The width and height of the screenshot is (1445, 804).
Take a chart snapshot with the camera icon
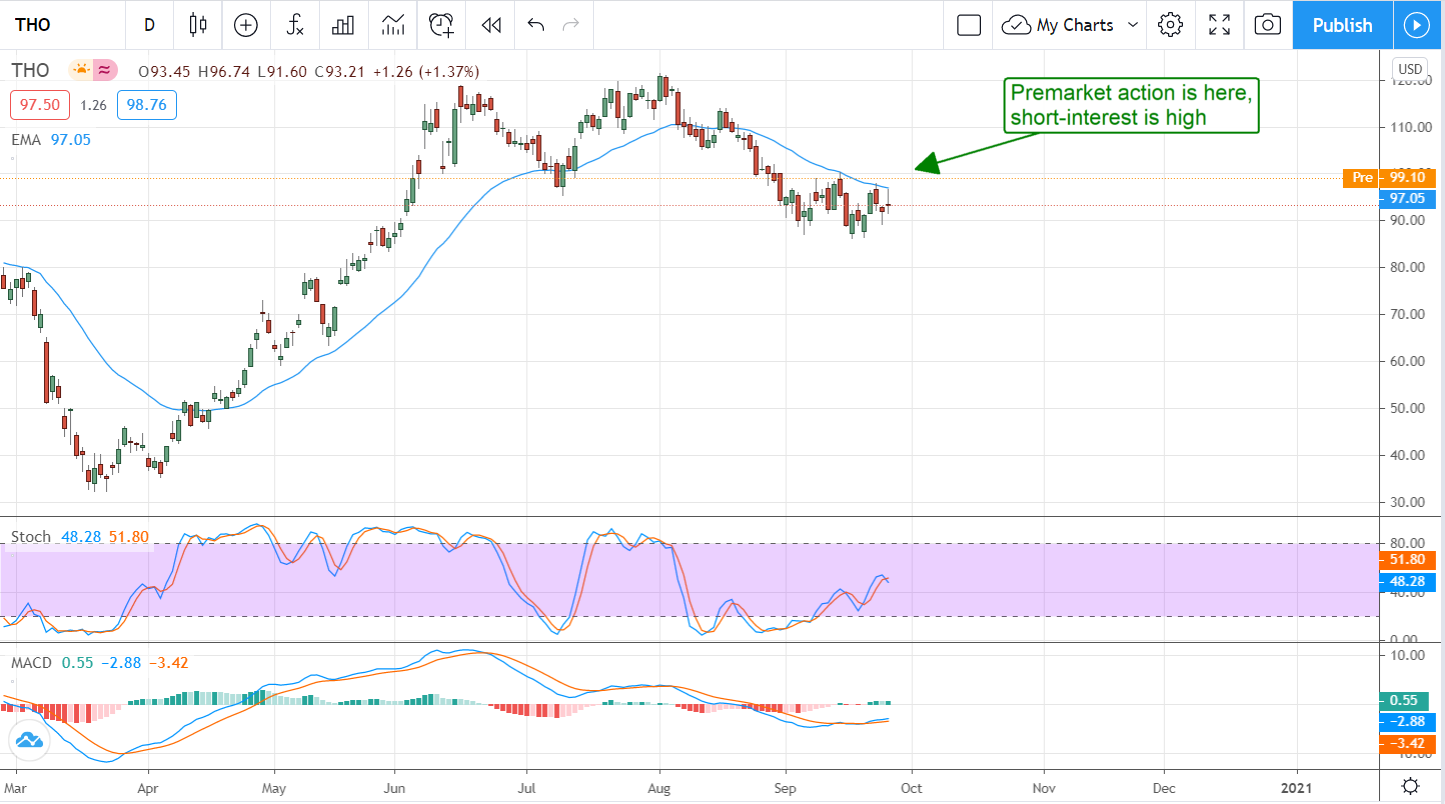pyautogui.click(x=1267, y=25)
